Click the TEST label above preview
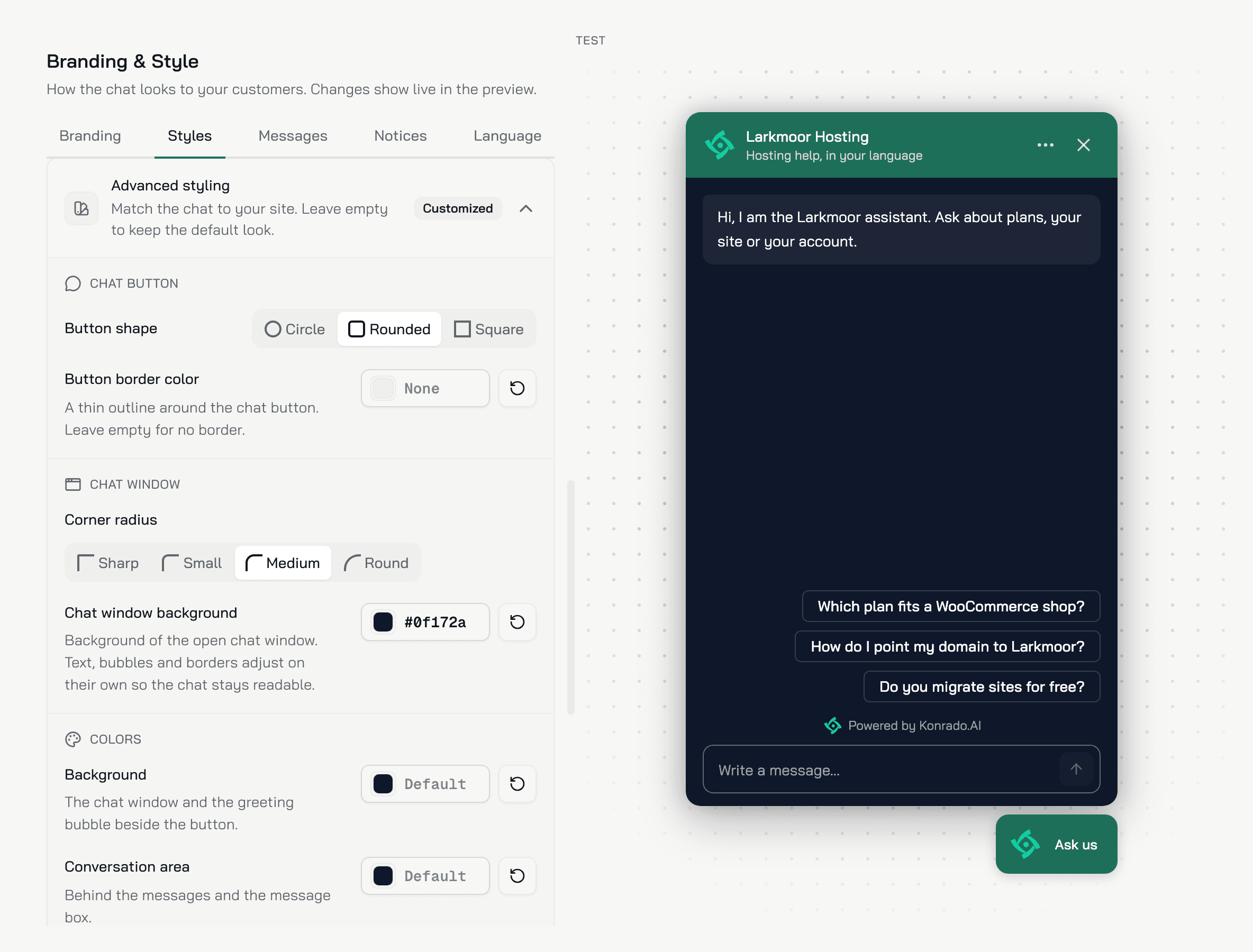 (590, 41)
